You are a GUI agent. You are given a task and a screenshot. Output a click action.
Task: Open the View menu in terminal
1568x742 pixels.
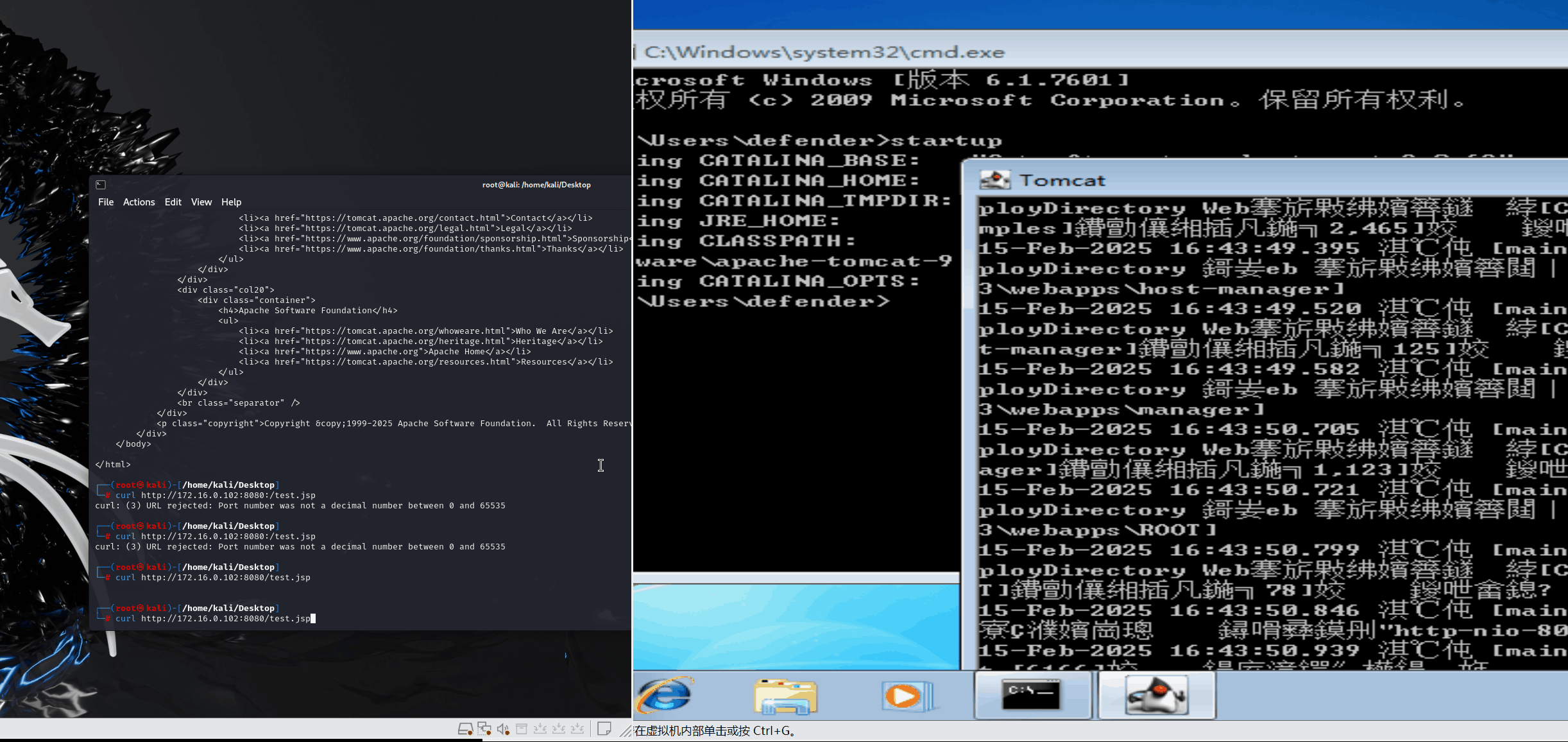201,202
